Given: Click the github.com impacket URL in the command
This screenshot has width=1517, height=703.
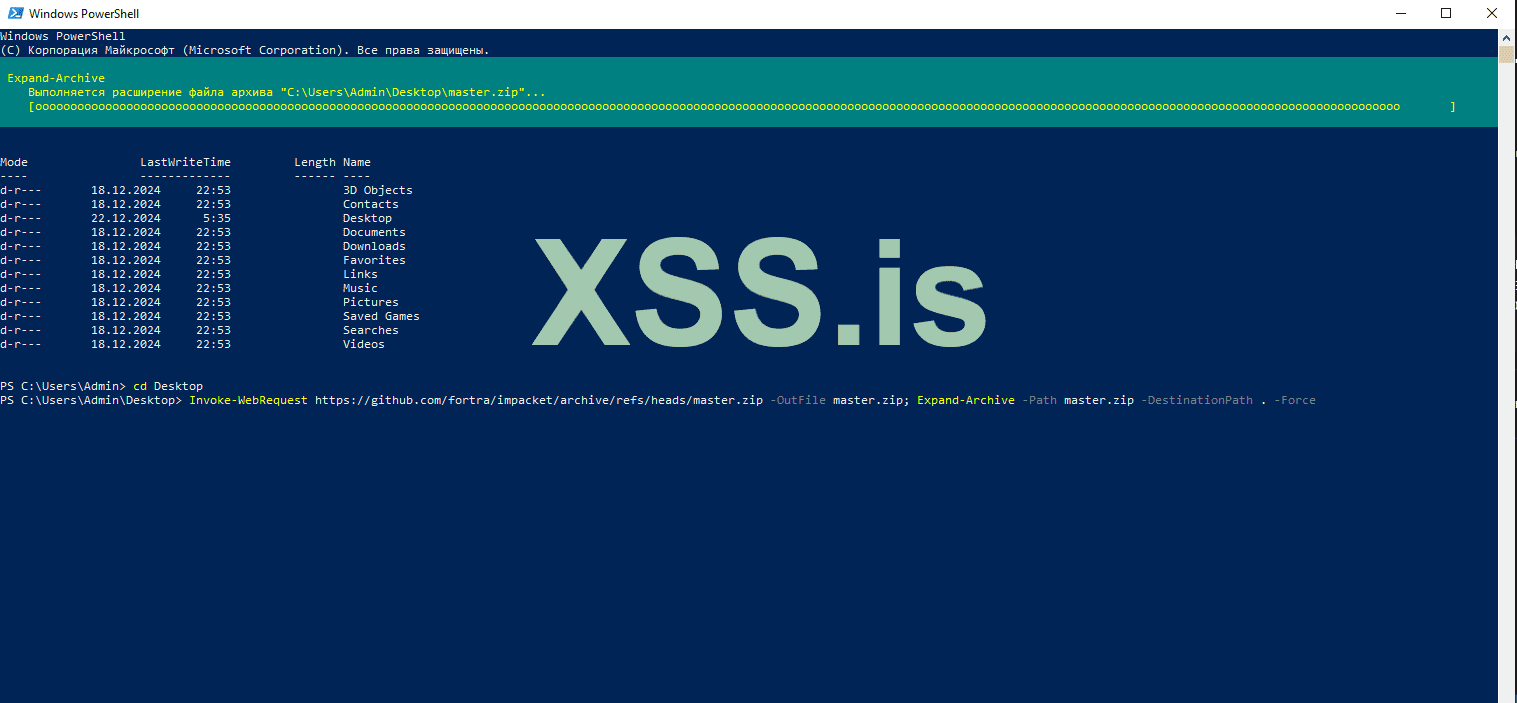Looking at the screenshot, I should point(538,400).
